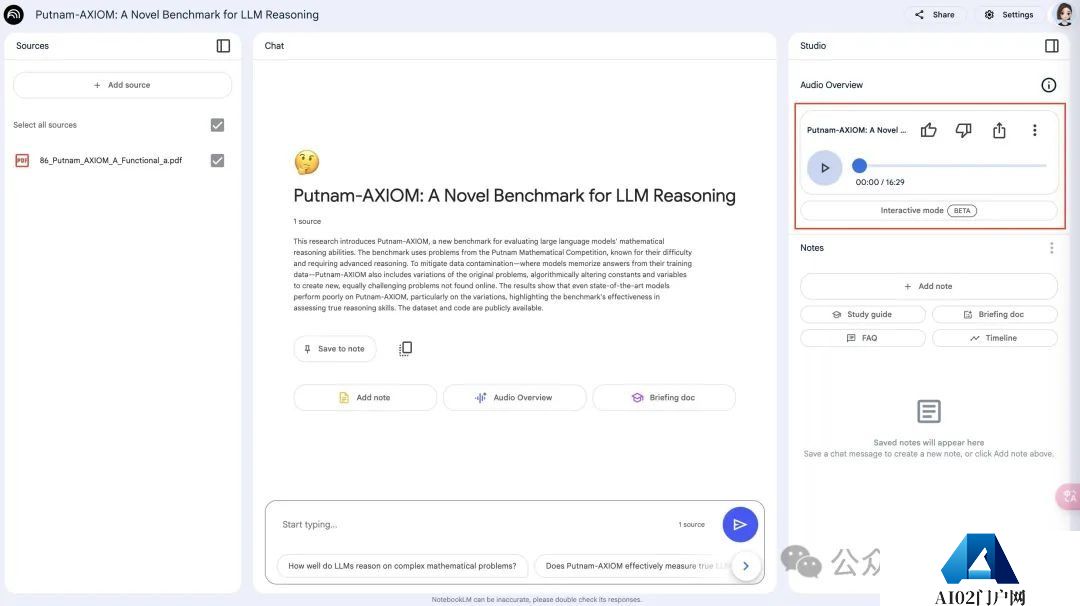The width and height of the screenshot is (1080, 606).
Task: Click the notebook title in the header
Action: click(177, 14)
